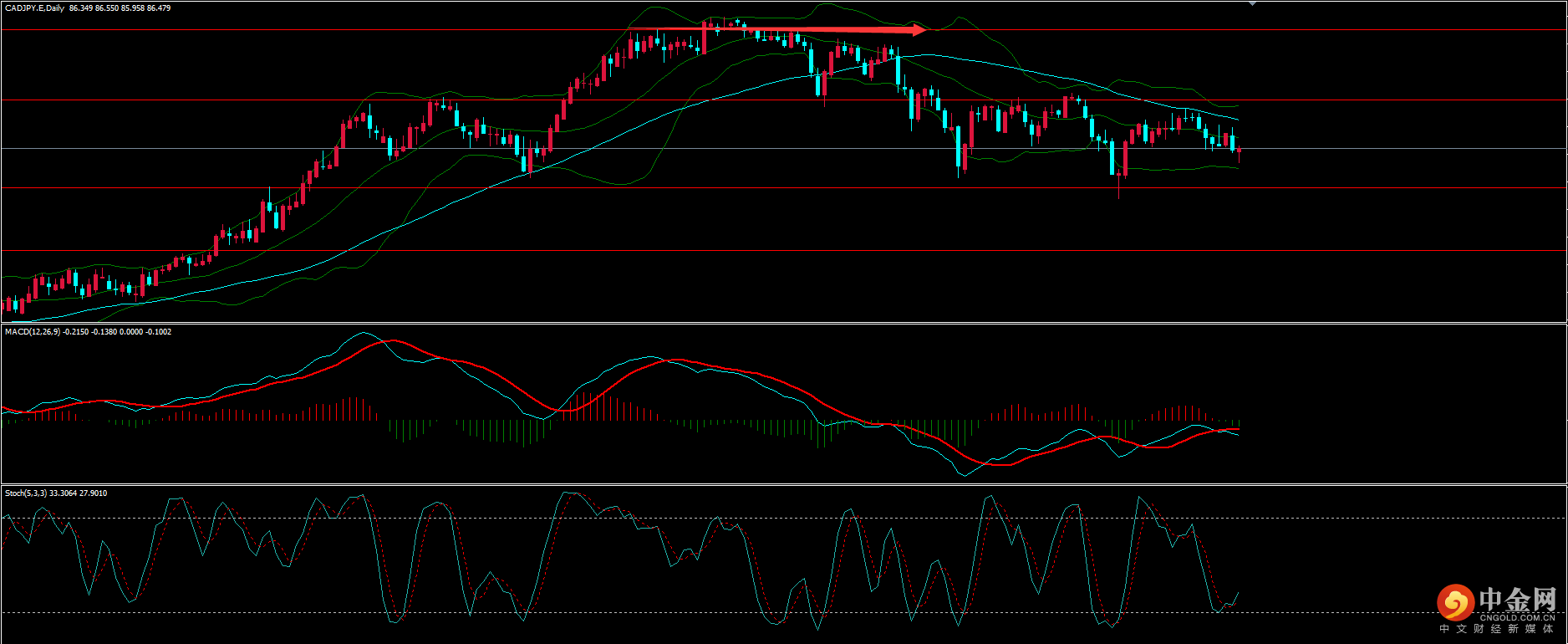Click the Stoch indicator values readout
1568x644 pixels.
(78, 493)
